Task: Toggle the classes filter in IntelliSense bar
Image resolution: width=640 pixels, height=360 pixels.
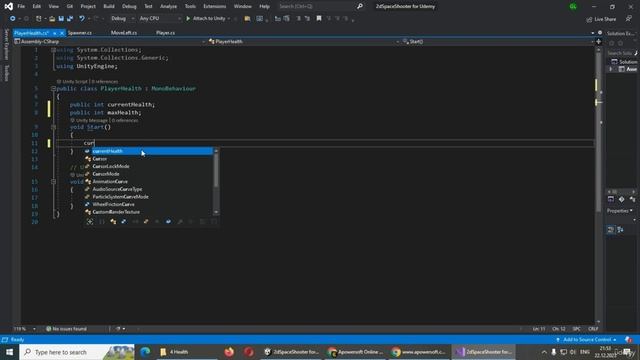Action: pos(113,222)
